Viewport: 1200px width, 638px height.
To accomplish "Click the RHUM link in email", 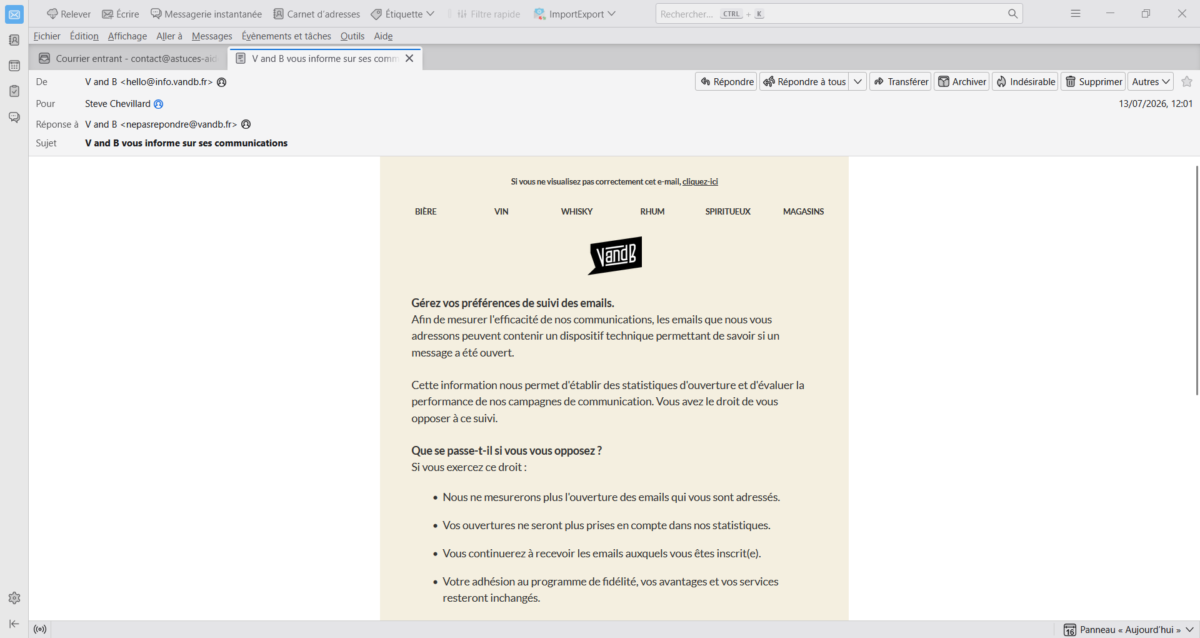I will tap(653, 211).
